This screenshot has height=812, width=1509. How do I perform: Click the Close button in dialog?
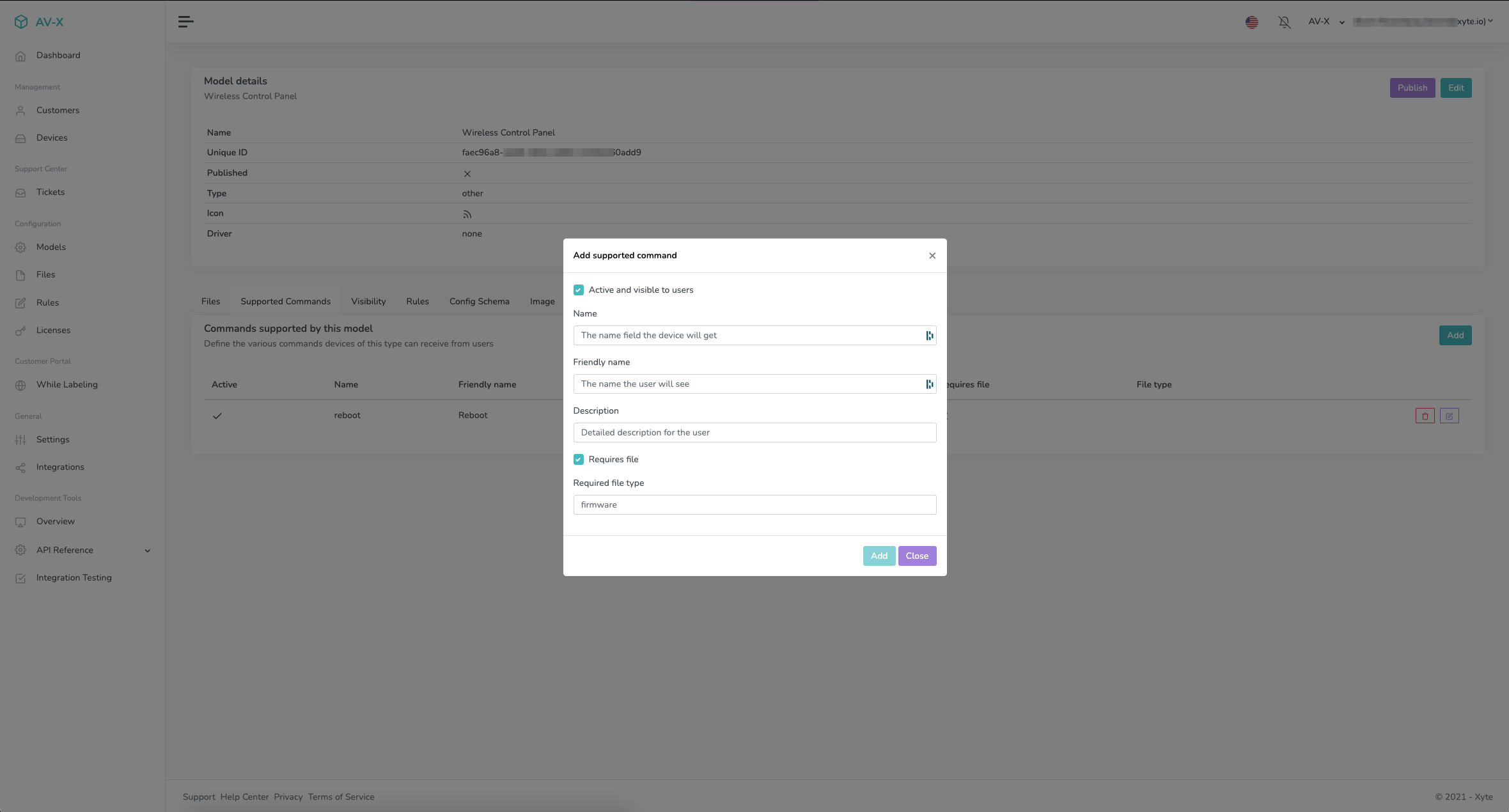(x=917, y=555)
